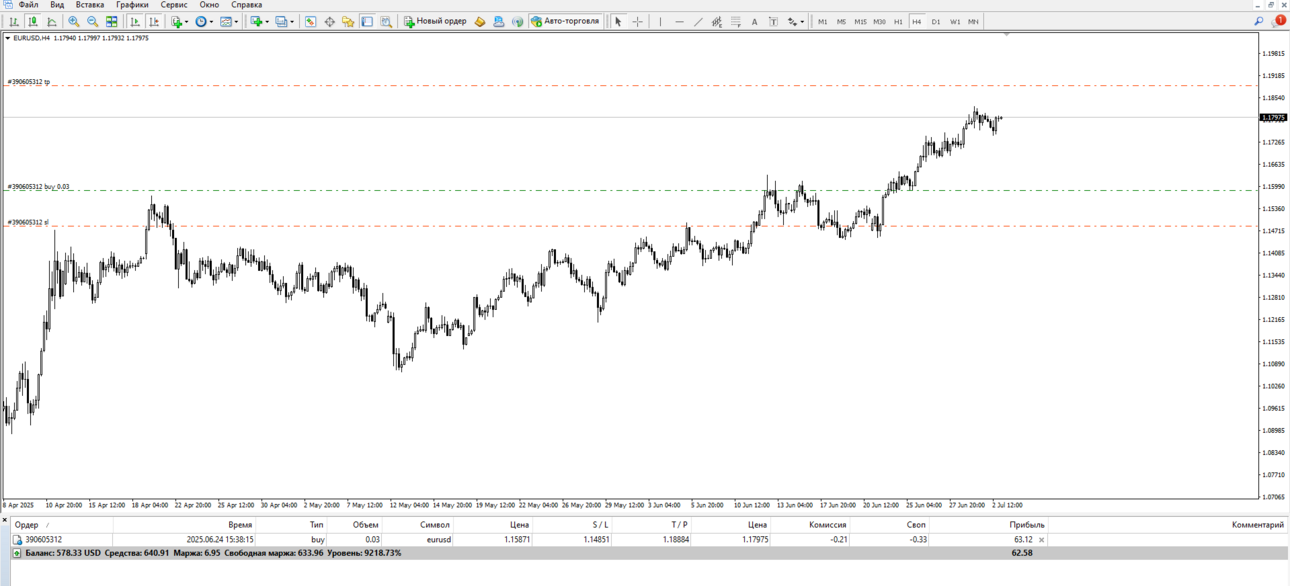This screenshot has width=1290, height=586.
Task: Open the search magnifier icon
Action: pos(1259,21)
